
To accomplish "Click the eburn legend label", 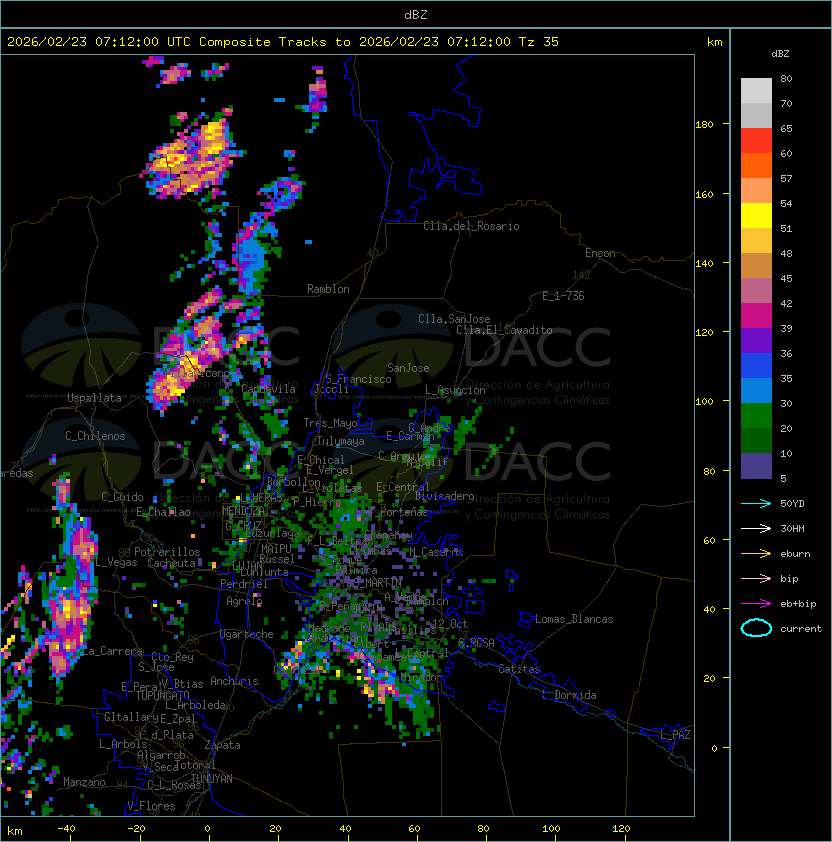I will point(795,554).
